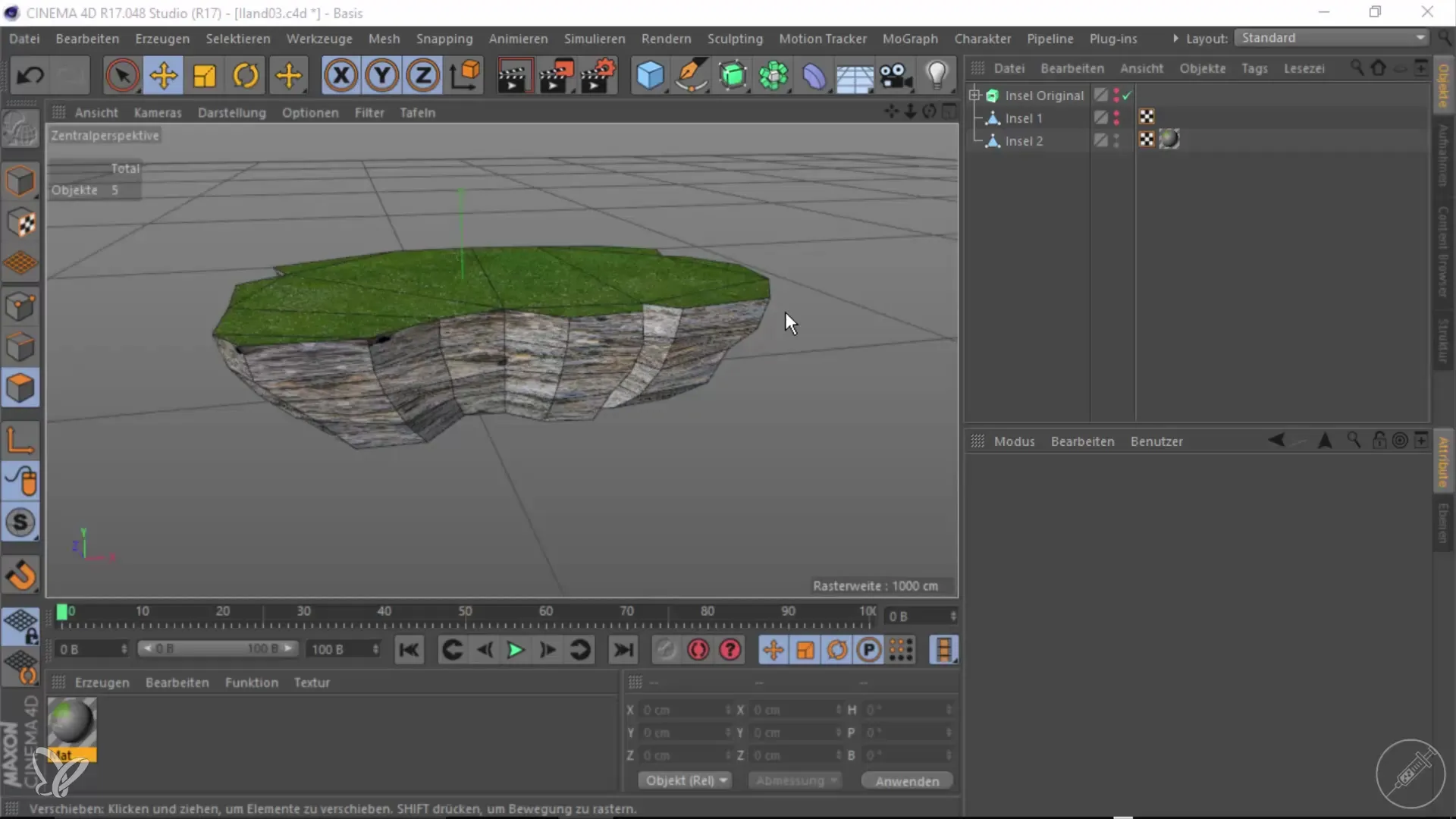The image size is (1456, 819).
Task: Switch to Model mode cube icon
Action: coord(20,181)
